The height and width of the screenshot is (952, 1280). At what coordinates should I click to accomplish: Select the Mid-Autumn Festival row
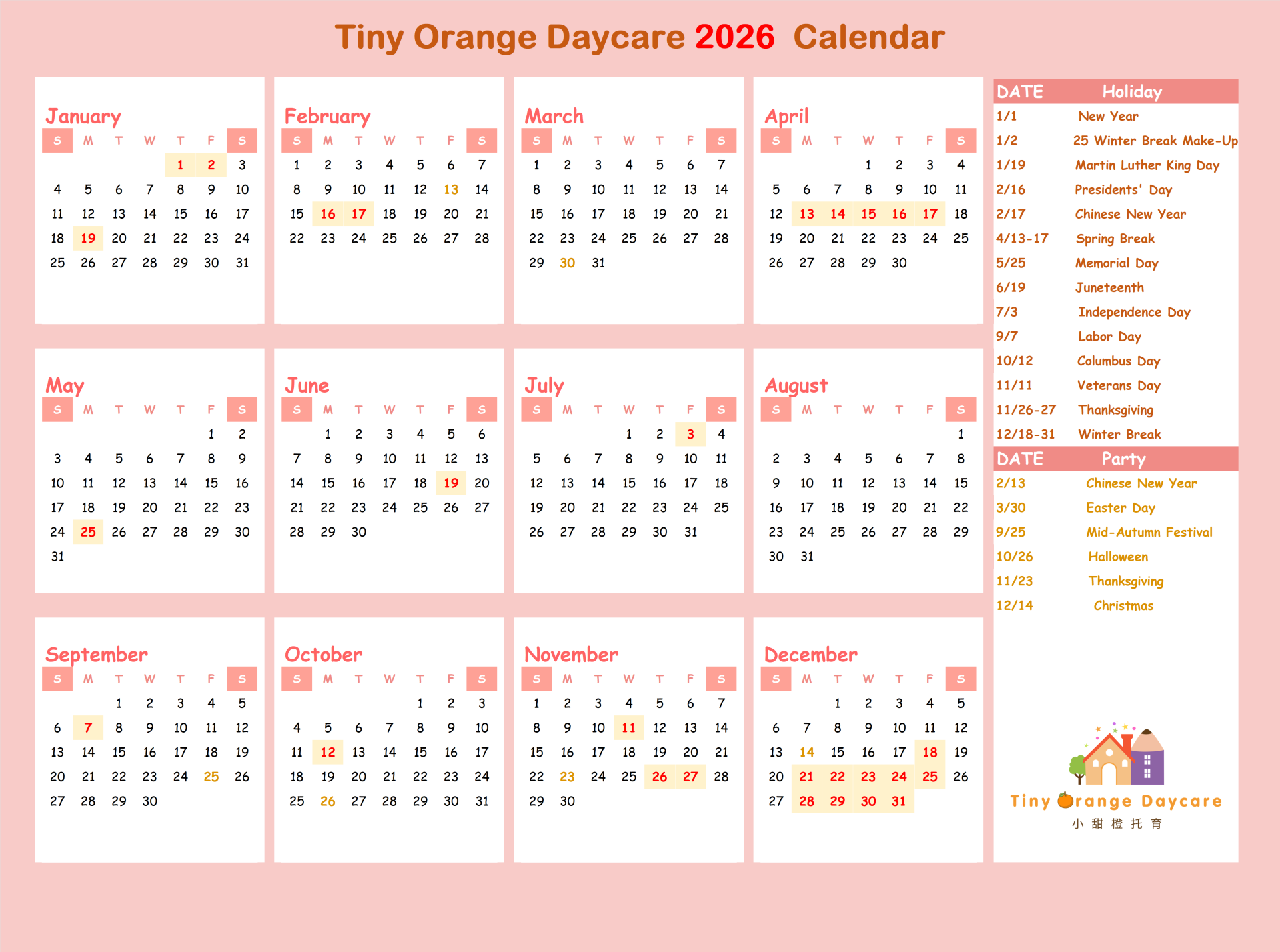tap(1115, 532)
